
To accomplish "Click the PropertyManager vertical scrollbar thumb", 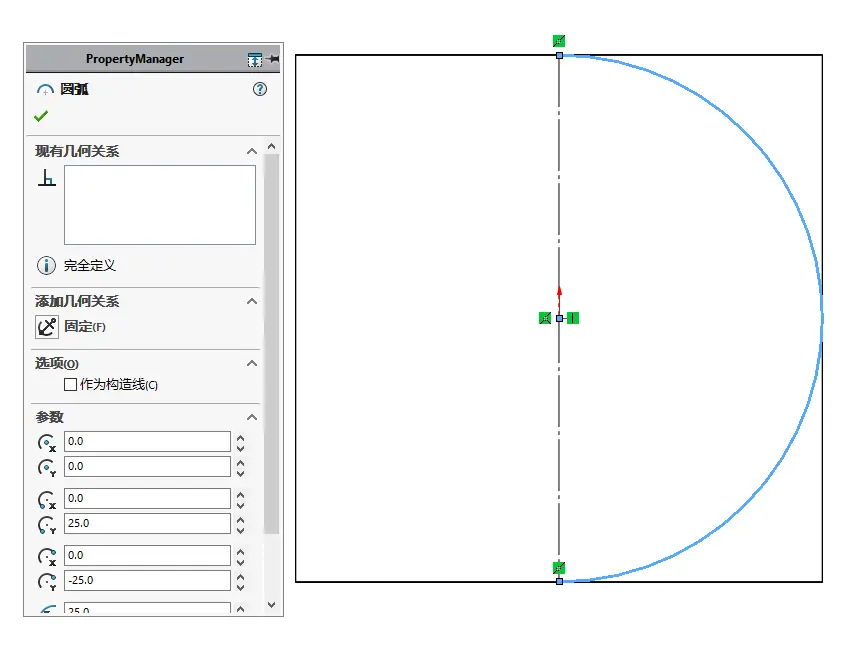I will click(272, 343).
